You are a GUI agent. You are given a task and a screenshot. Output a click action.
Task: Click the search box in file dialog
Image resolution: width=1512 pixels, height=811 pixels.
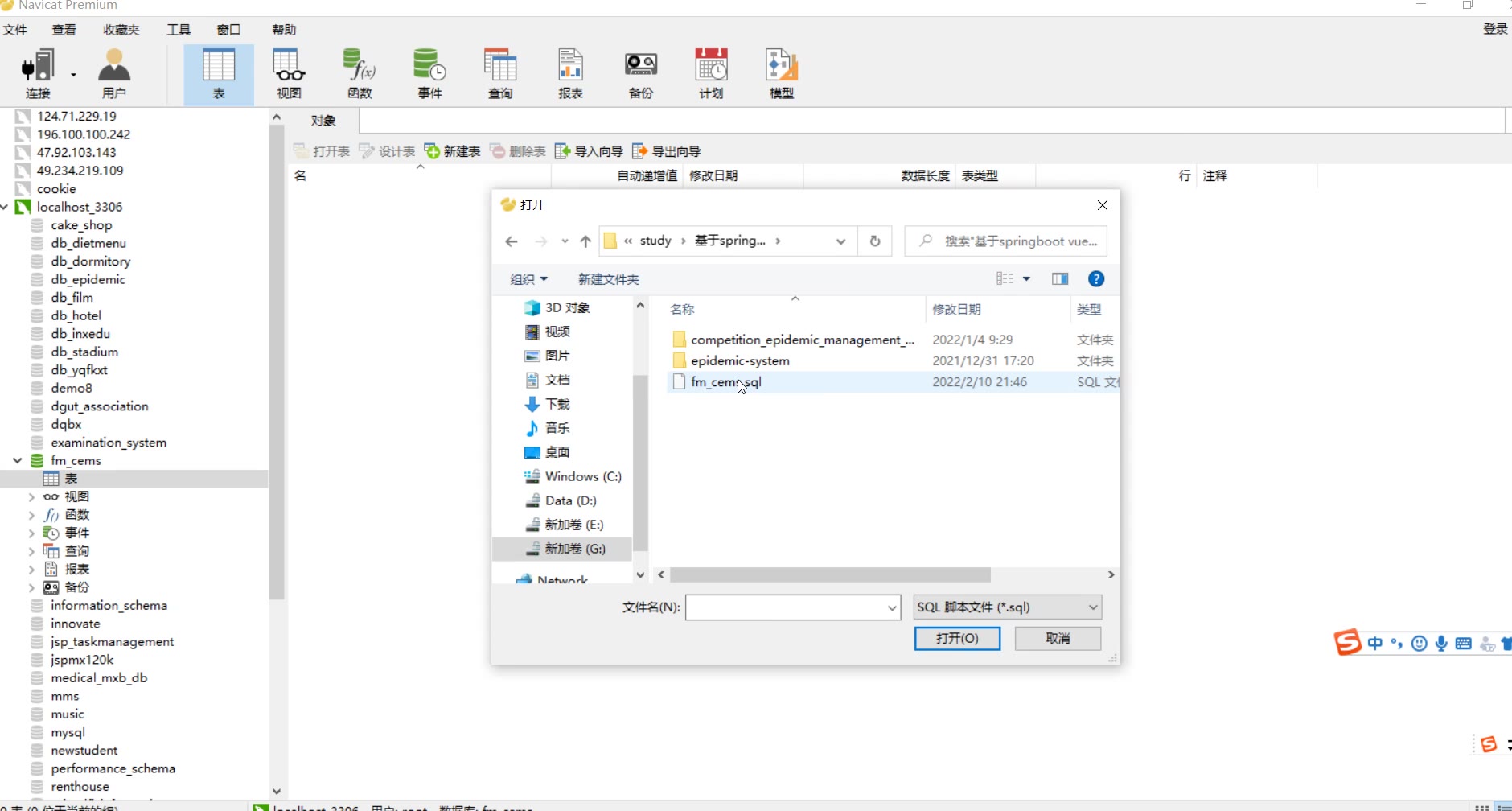[1005, 241]
